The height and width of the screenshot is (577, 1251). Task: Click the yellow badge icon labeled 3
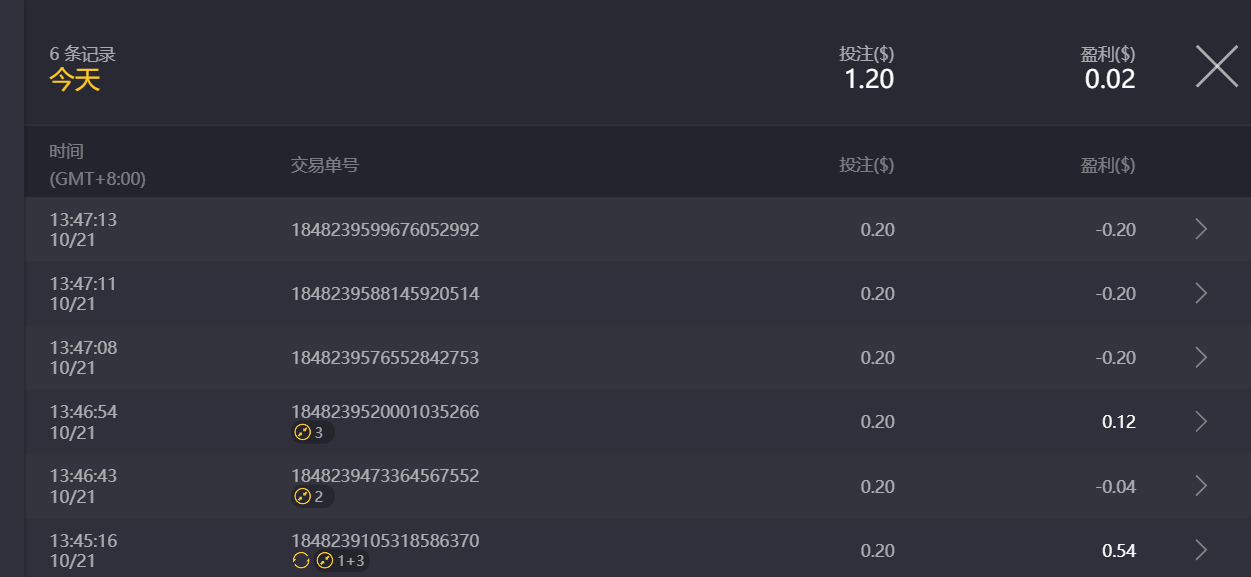pyautogui.click(x=303, y=433)
